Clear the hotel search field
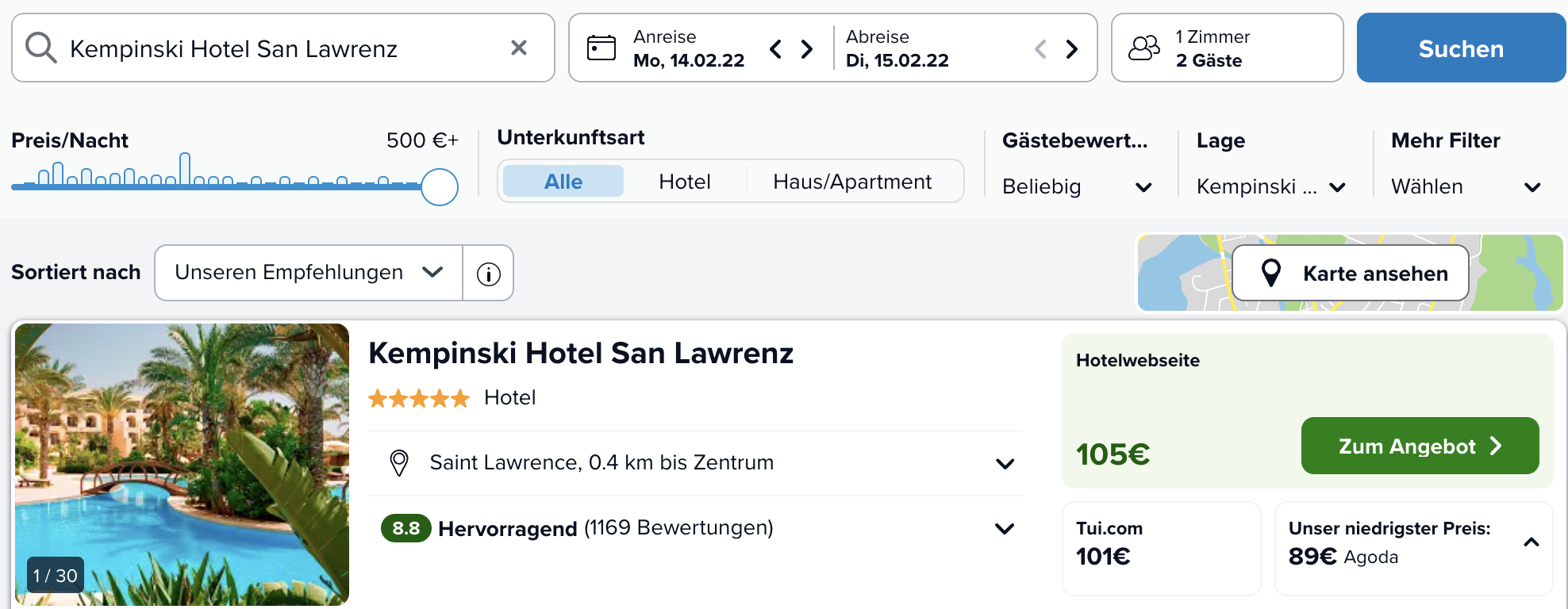The height and width of the screenshot is (609, 1568). coord(519,48)
